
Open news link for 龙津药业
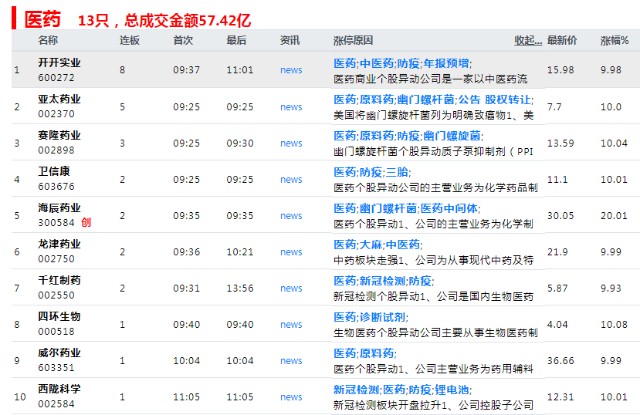(x=291, y=252)
